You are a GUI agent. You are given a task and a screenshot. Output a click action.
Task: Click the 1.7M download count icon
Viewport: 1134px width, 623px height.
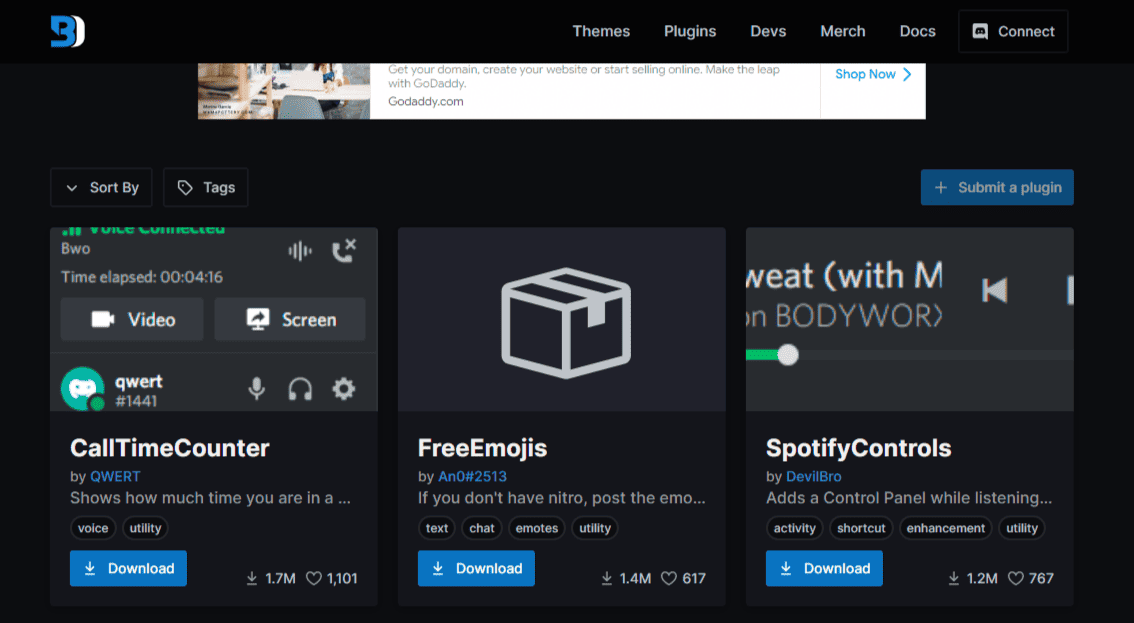tap(252, 578)
